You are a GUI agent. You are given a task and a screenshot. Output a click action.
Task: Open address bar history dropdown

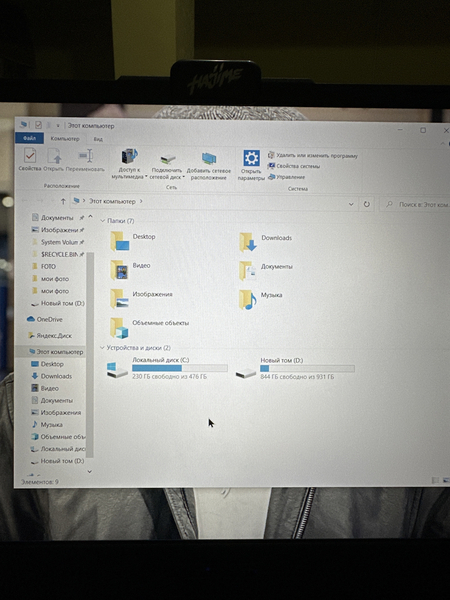[351, 204]
